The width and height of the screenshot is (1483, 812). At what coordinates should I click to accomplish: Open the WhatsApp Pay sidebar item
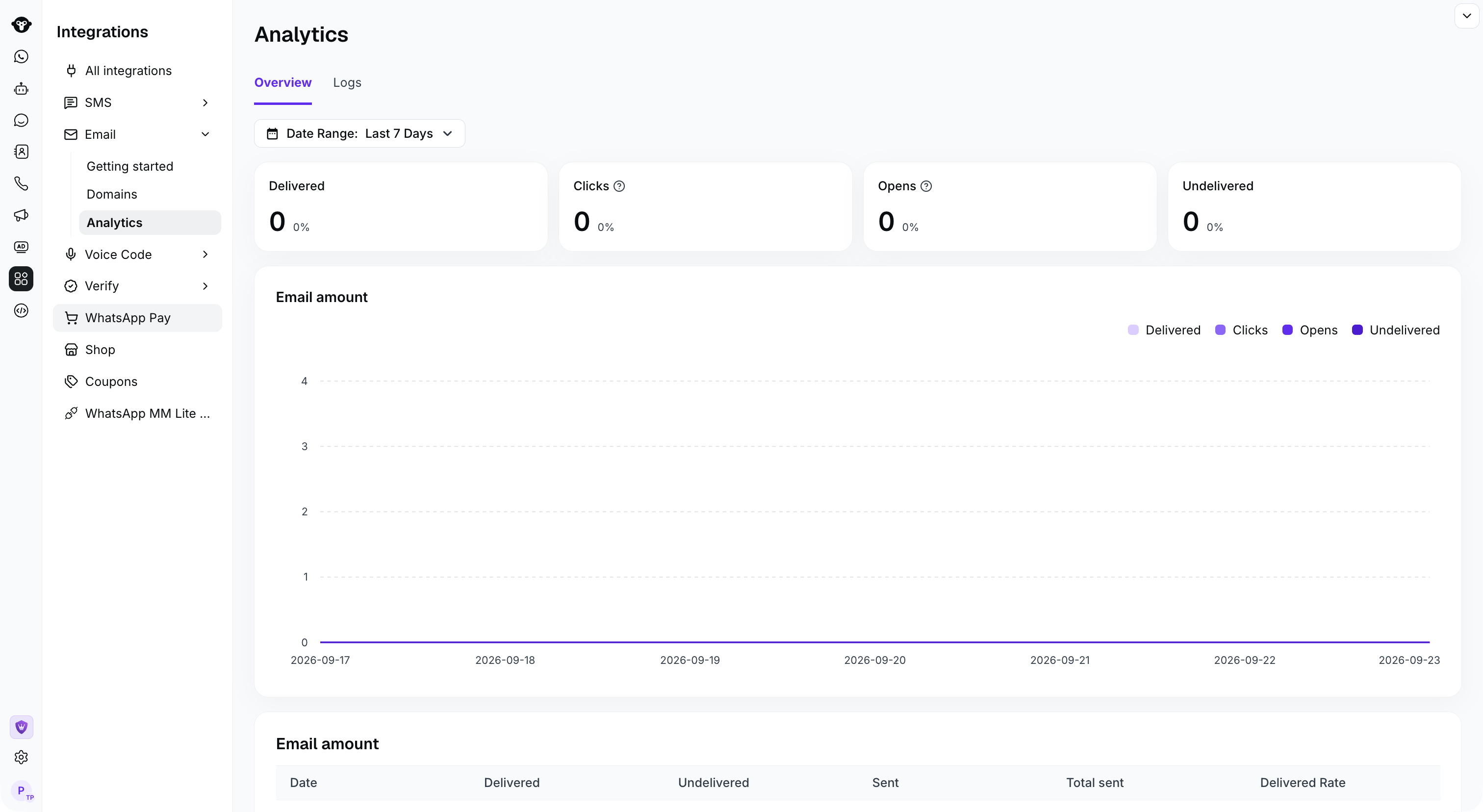click(138, 318)
